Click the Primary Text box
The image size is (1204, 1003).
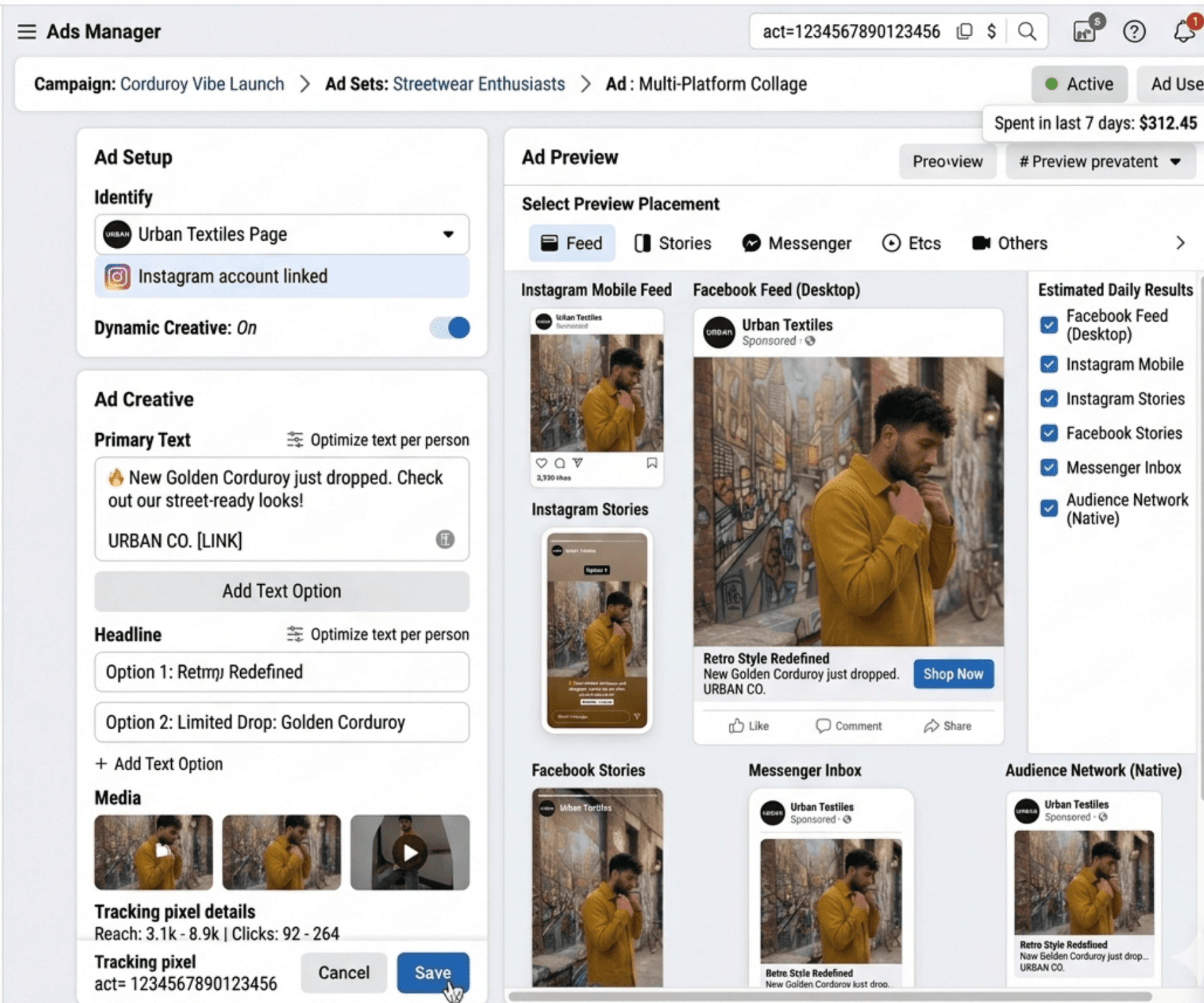pos(282,509)
